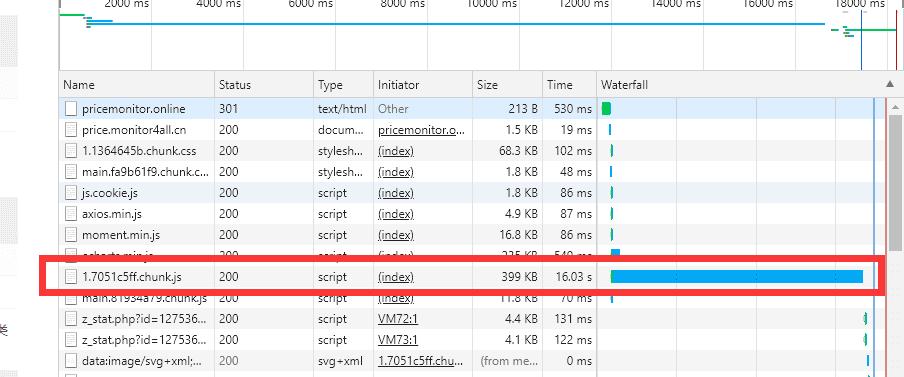The height and width of the screenshot is (377, 904).
Task: Click the 16.03 s time cell
Action: coord(574,277)
